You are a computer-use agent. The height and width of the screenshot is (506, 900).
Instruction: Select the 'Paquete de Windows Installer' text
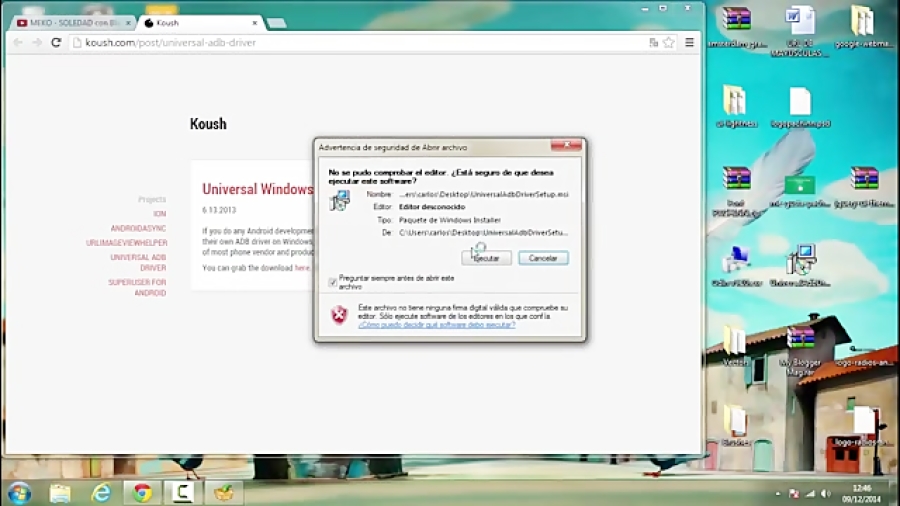[x=449, y=220]
